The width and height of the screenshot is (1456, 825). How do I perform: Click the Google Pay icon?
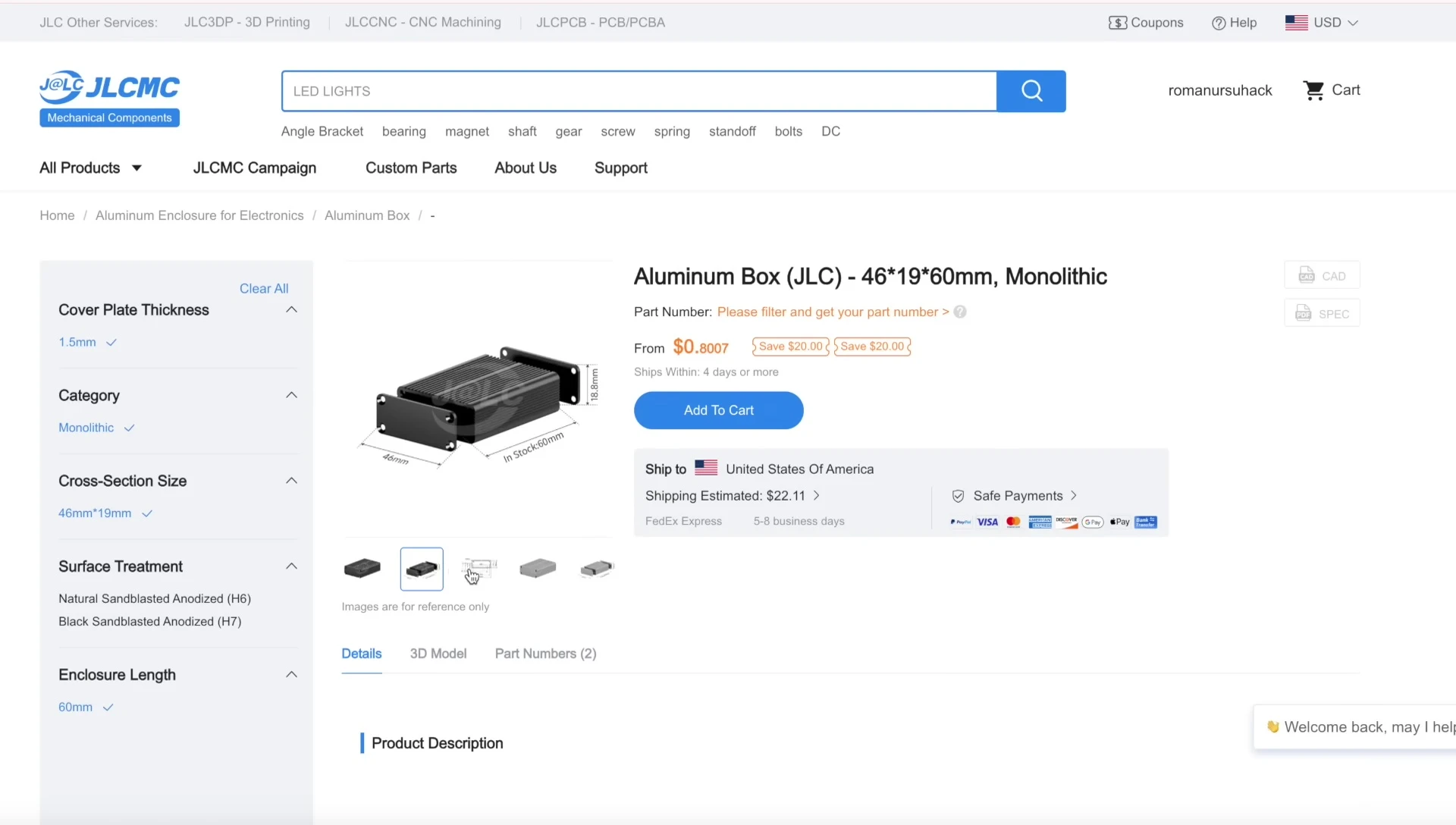tap(1093, 522)
